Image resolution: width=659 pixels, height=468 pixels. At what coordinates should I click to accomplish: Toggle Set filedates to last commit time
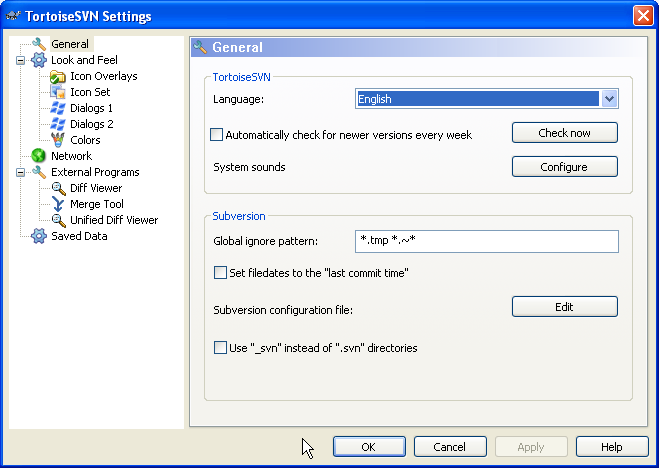220,273
